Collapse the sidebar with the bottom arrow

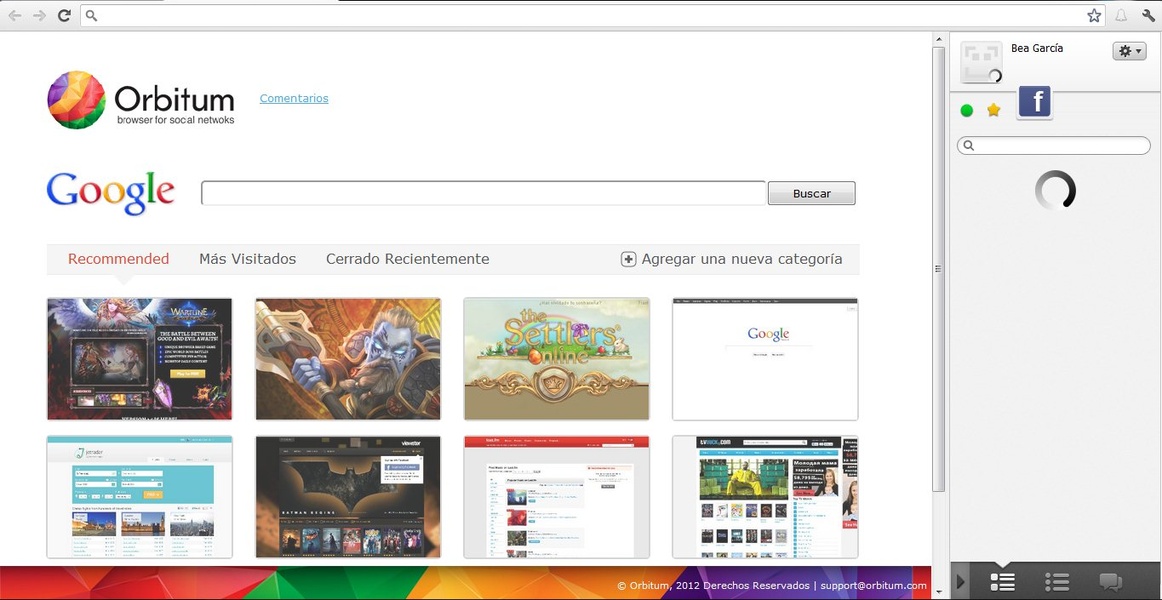tap(961, 581)
